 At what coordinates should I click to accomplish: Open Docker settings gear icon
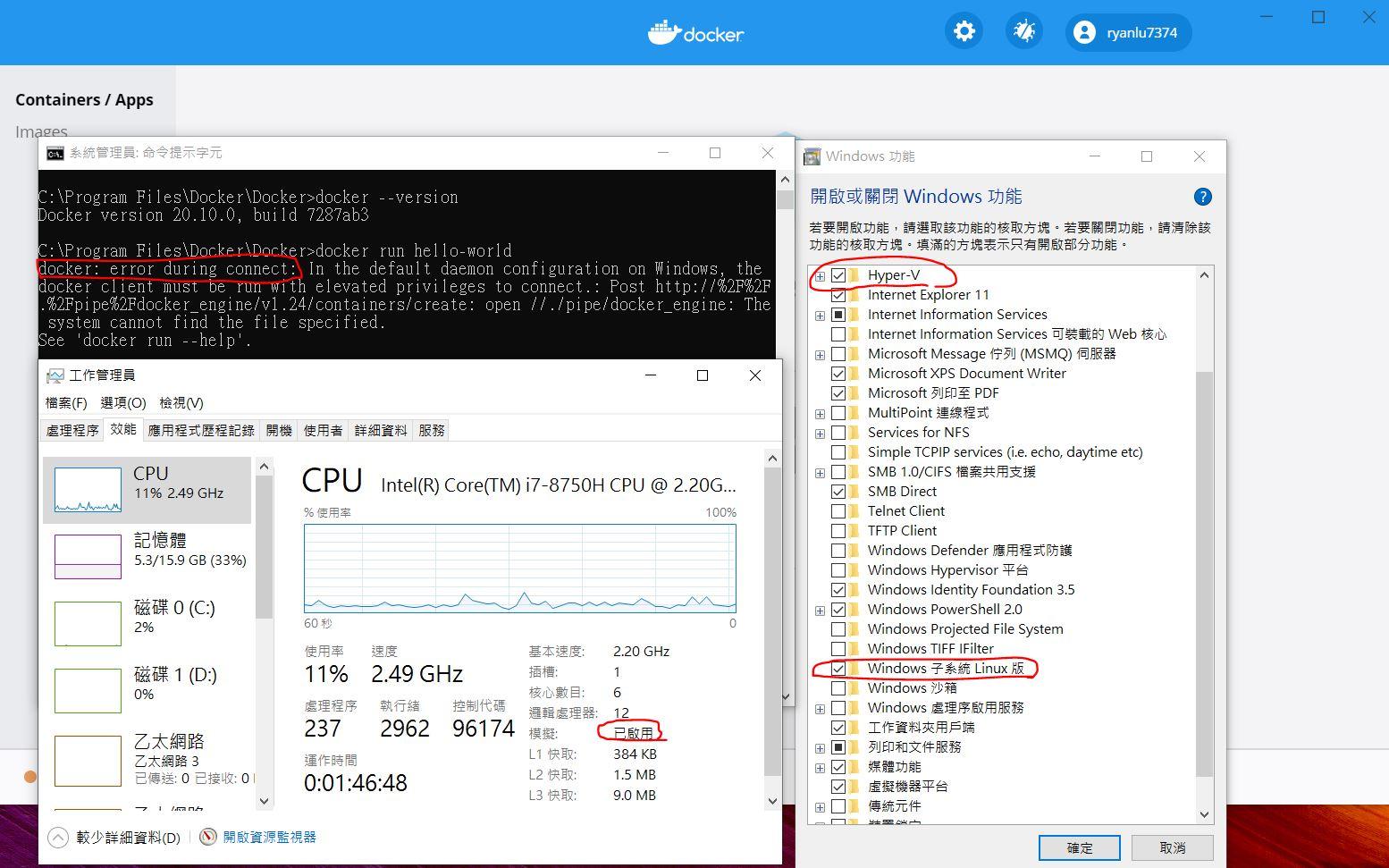point(964,31)
